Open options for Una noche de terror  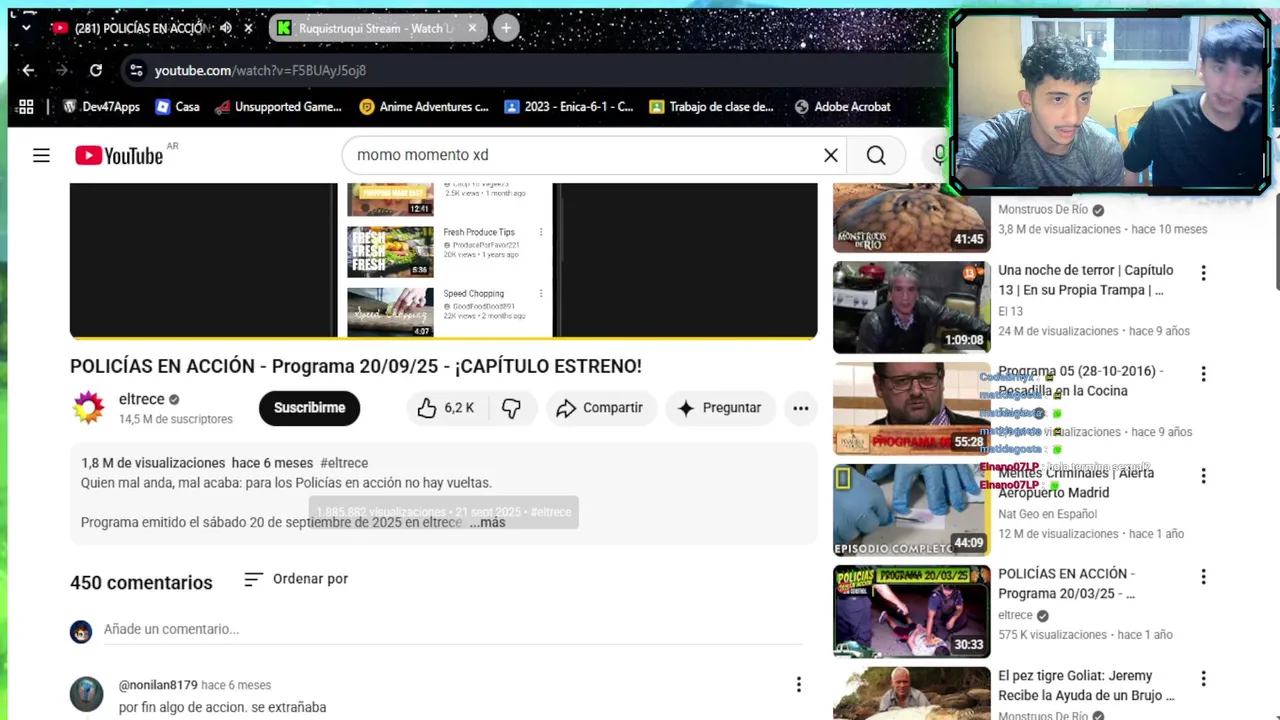click(1203, 273)
